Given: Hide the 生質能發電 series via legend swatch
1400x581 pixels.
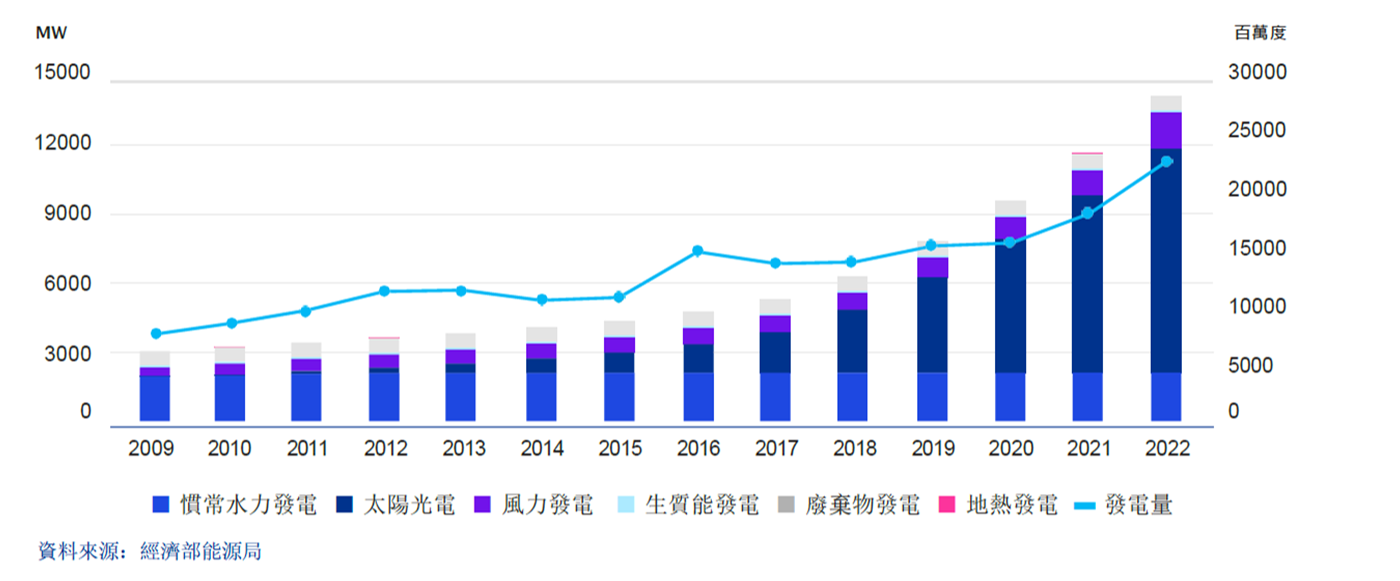Looking at the screenshot, I should point(623,505).
